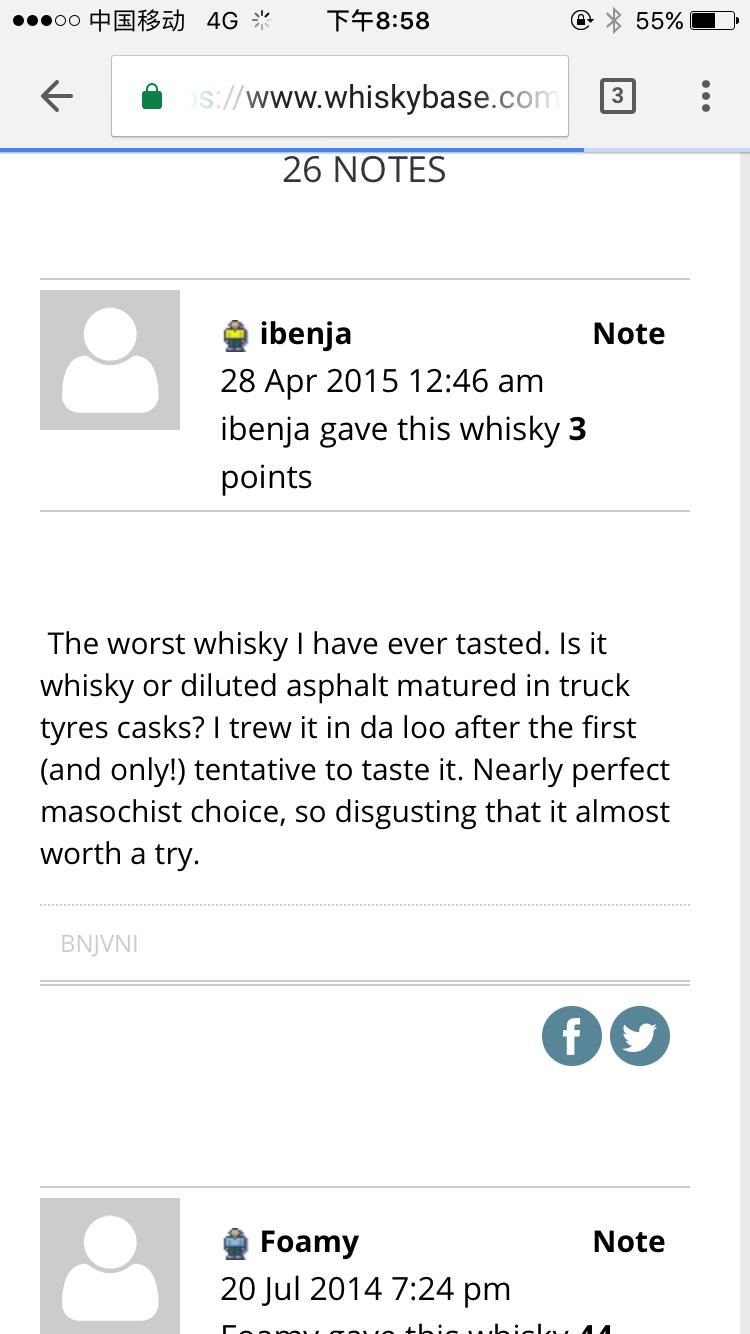Open ibenja's profile avatar picture
This screenshot has width=750, height=1334.
click(x=109, y=359)
